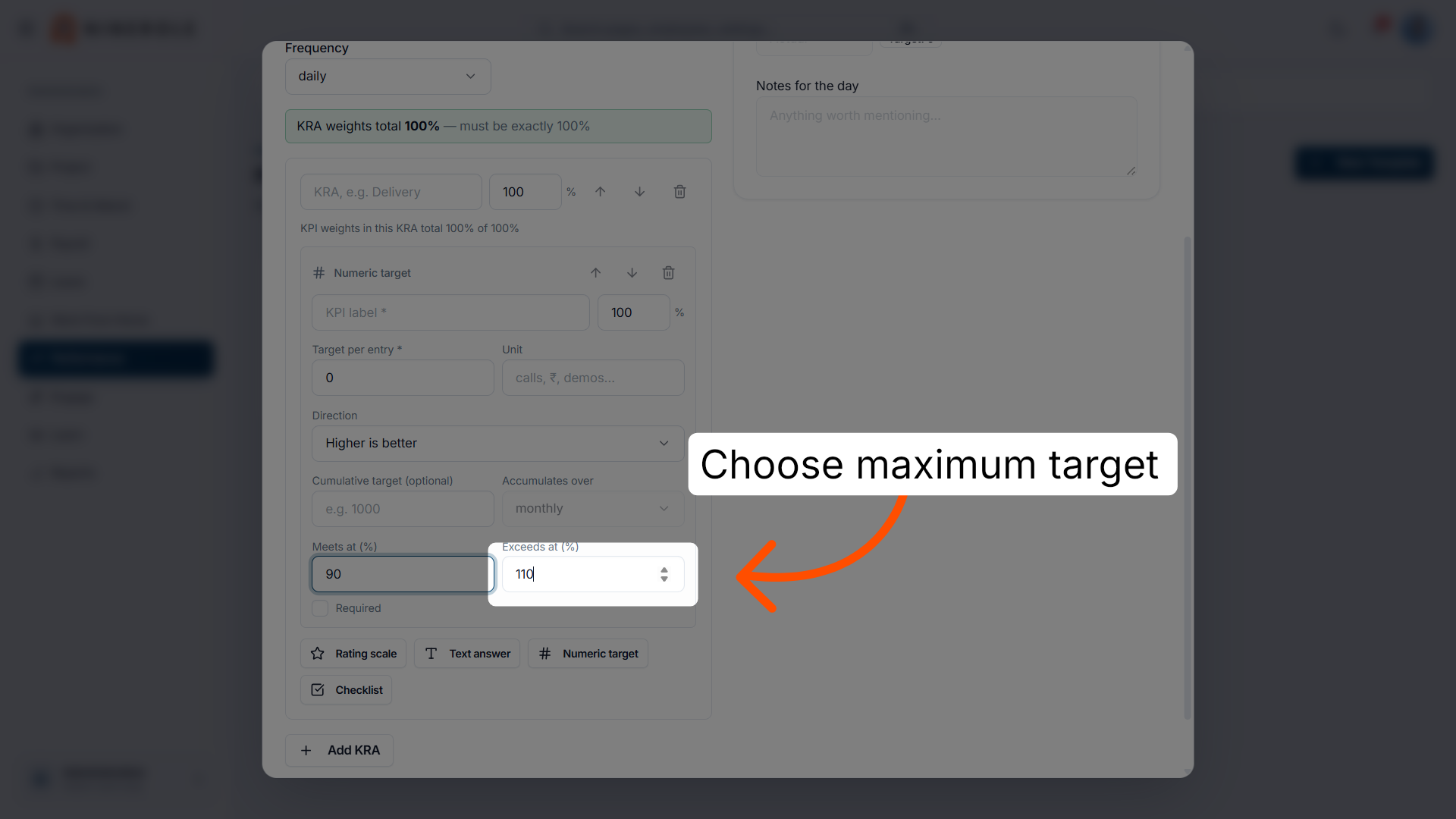Add a Text answer KPI
The image size is (1456, 819).
[467, 654]
